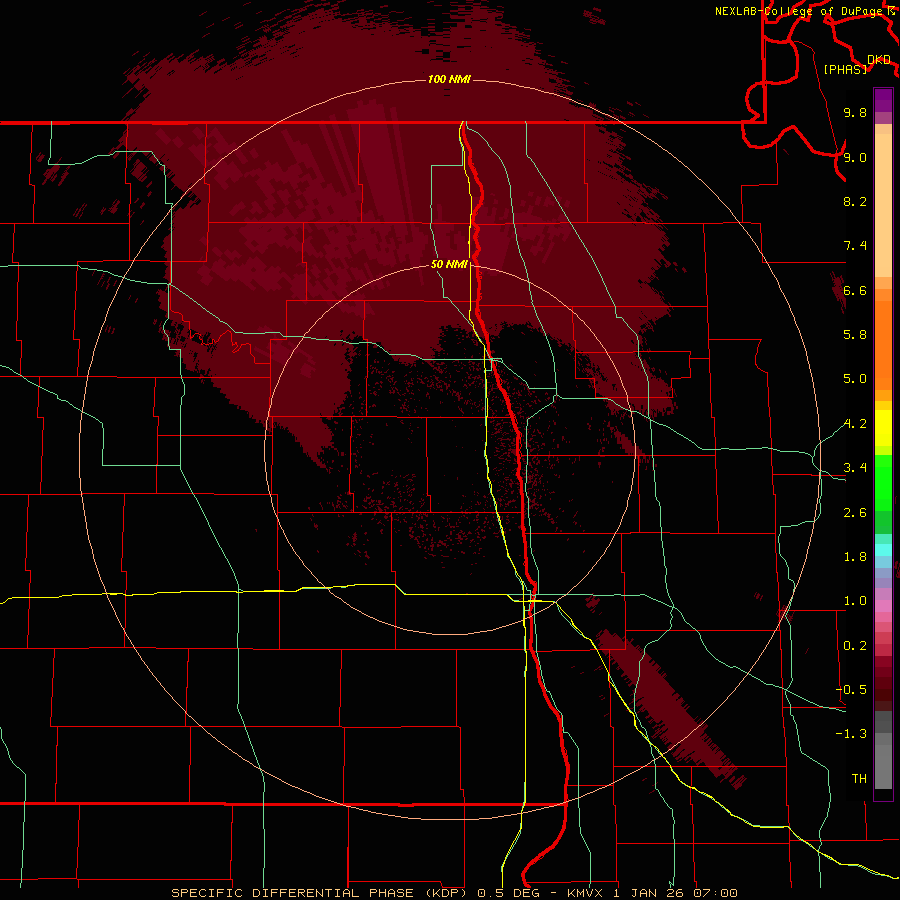Pick the bright orange segment of the scale
900x900 pixels.
tap(883, 346)
